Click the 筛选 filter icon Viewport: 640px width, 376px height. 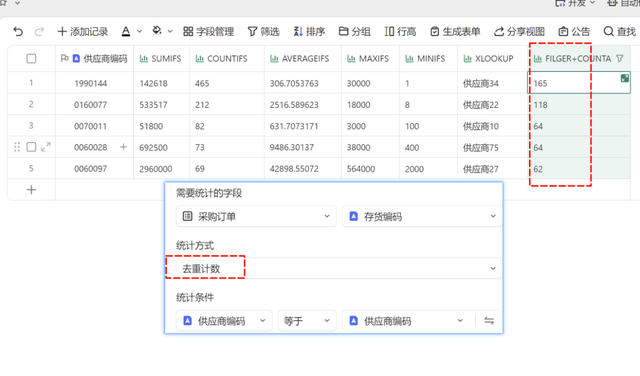point(264,31)
